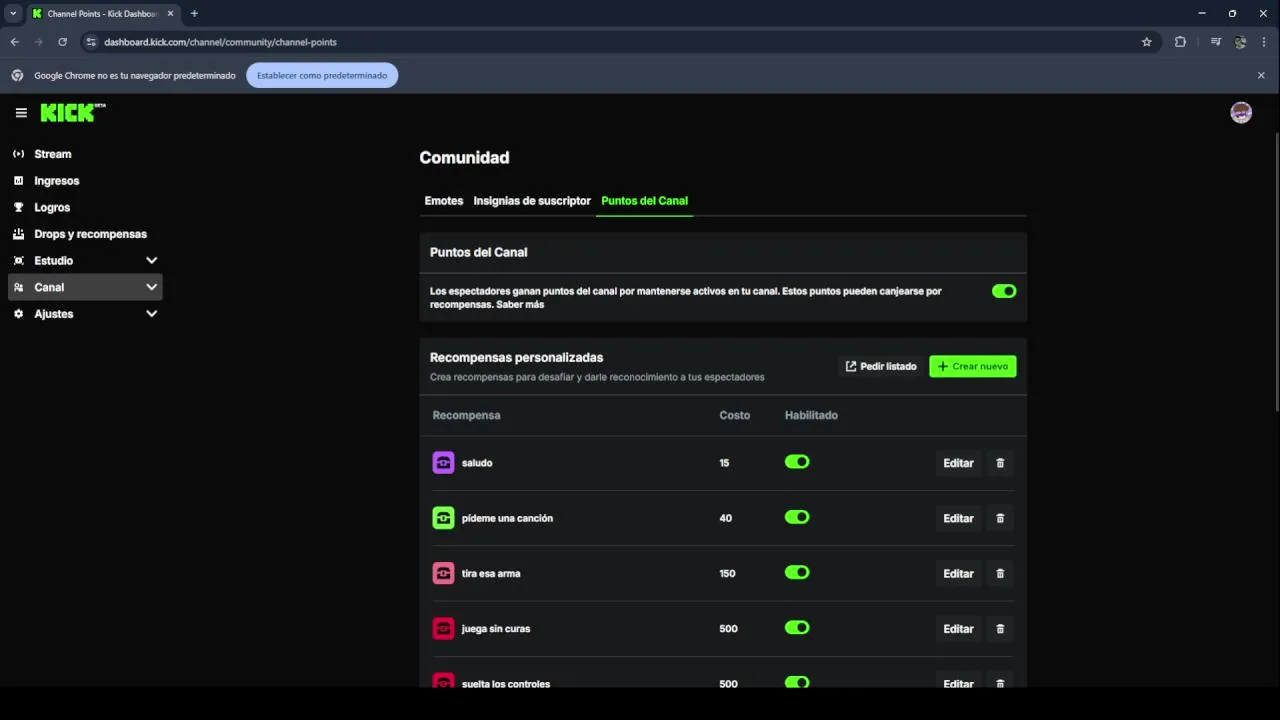This screenshot has height=720, width=1280.
Task: Open Logros trophy item in sidebar
Action: pyautogui.click(x=52, y=207)
